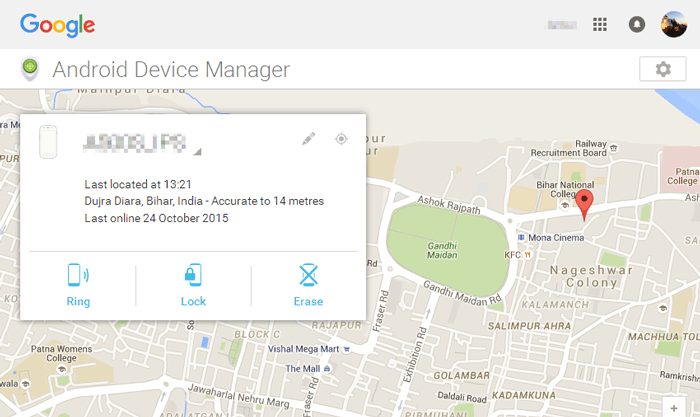Click Bihar National College marker icon
This screenshot has width=700, height=417.
[x=565, y=205]
